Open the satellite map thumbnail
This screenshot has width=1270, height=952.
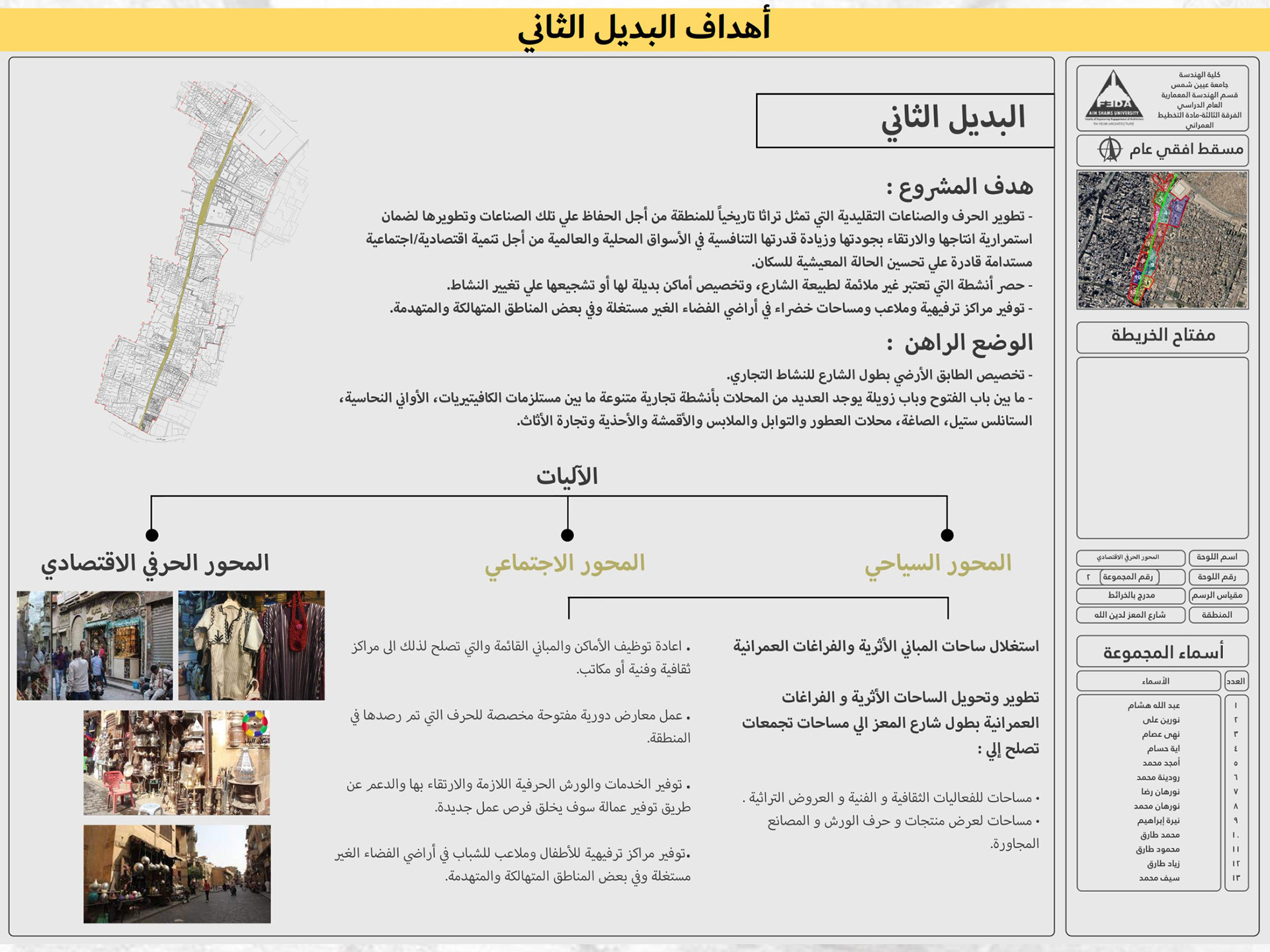pos(1162,239)
